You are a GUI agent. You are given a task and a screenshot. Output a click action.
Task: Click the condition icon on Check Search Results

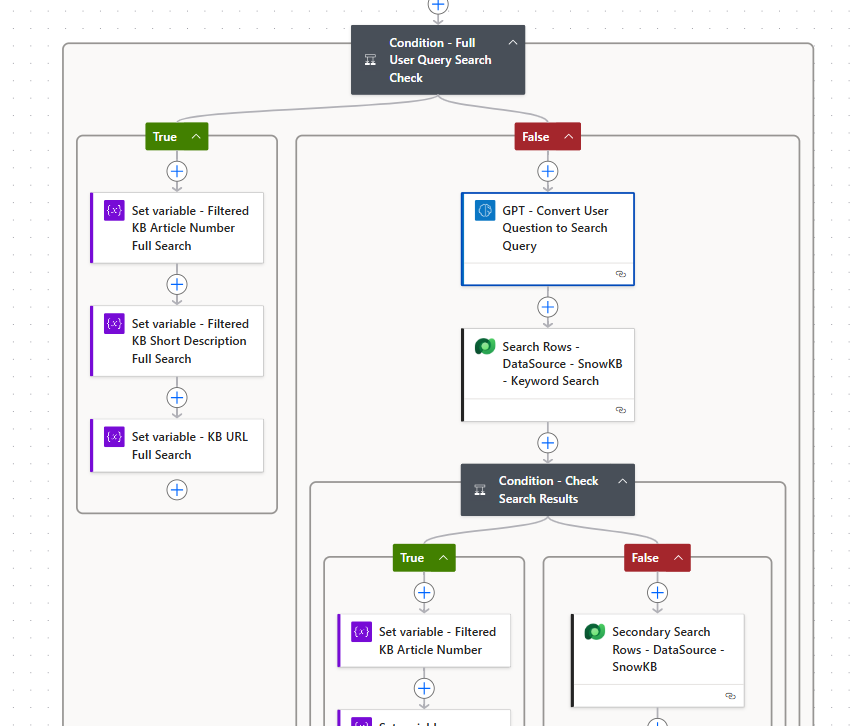[x=480, y=490]
